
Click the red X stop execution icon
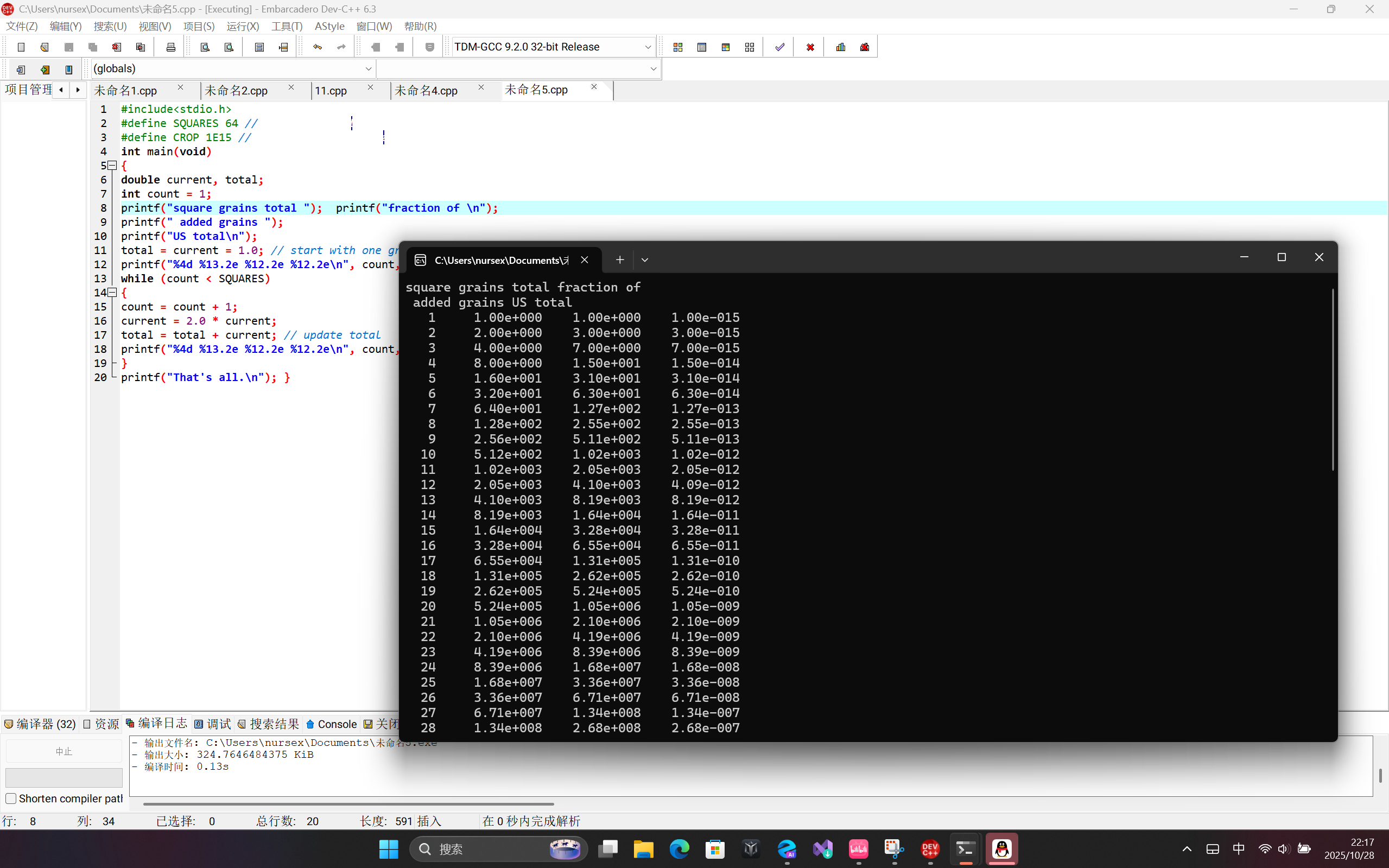(x=810, y=47)
